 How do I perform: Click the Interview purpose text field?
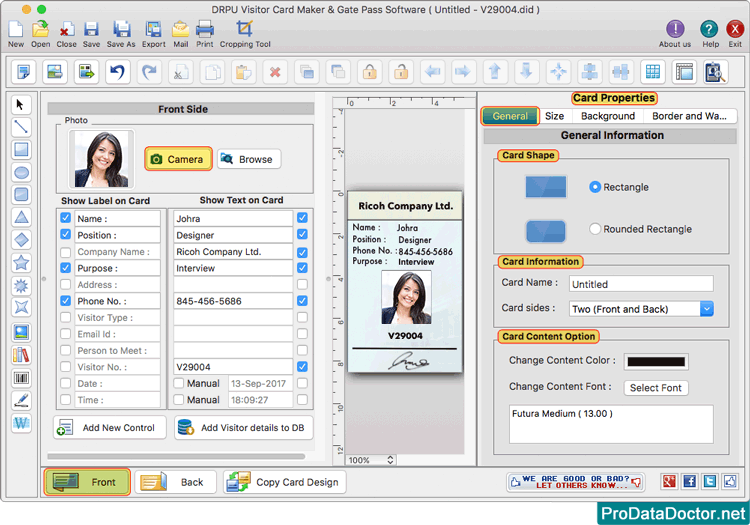point(233,268)
